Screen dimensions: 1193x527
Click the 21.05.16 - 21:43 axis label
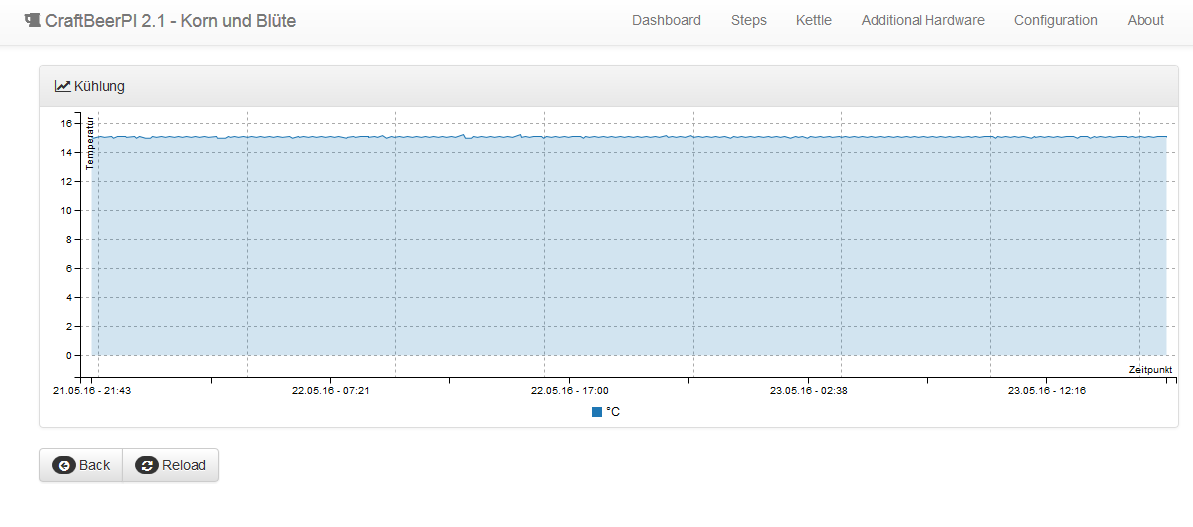(x=92, y=391)
